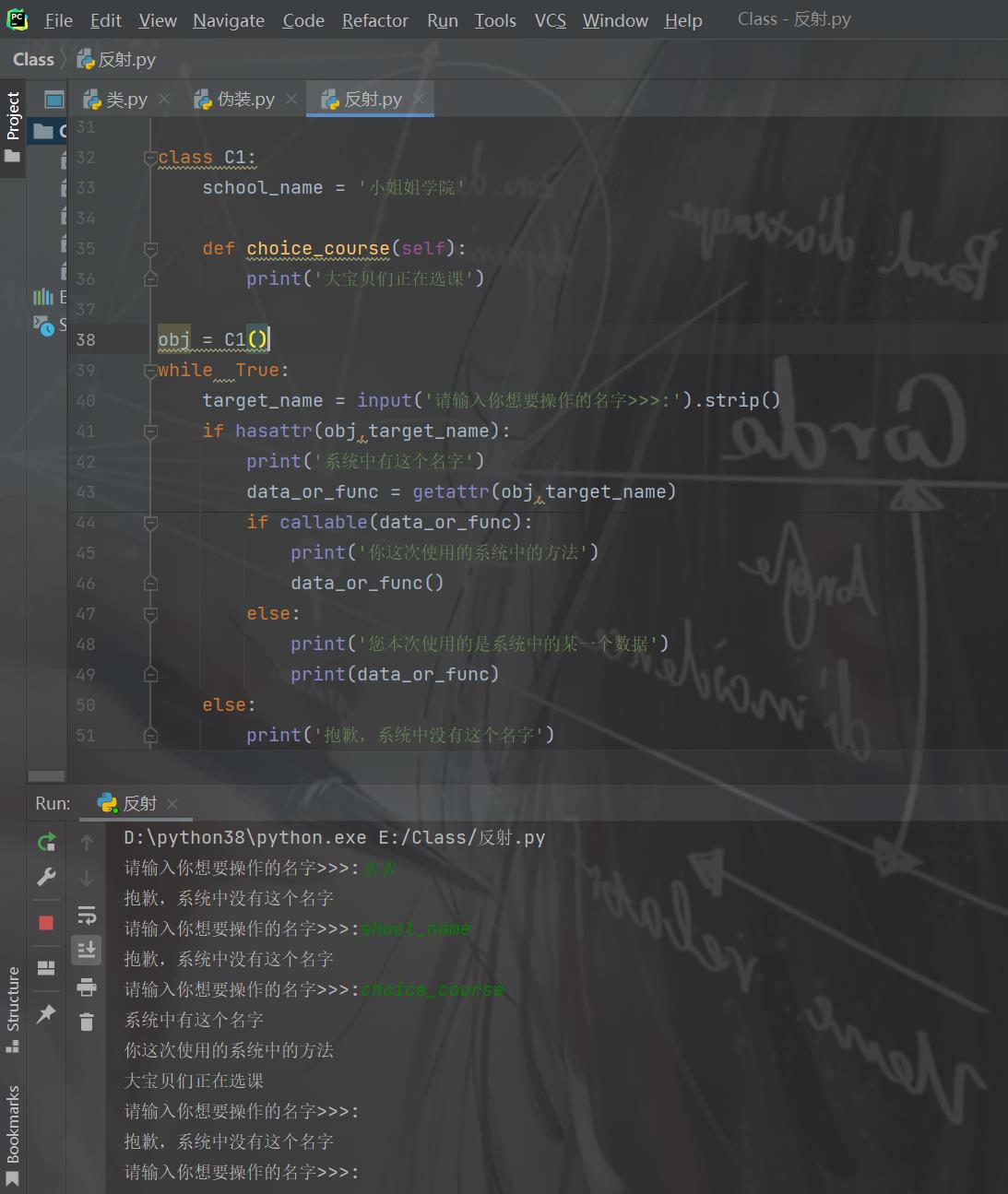The width and height of the screenshot is (1008, 1194).
Task: Close the 反射 Run tab
Action: (172, 804)
